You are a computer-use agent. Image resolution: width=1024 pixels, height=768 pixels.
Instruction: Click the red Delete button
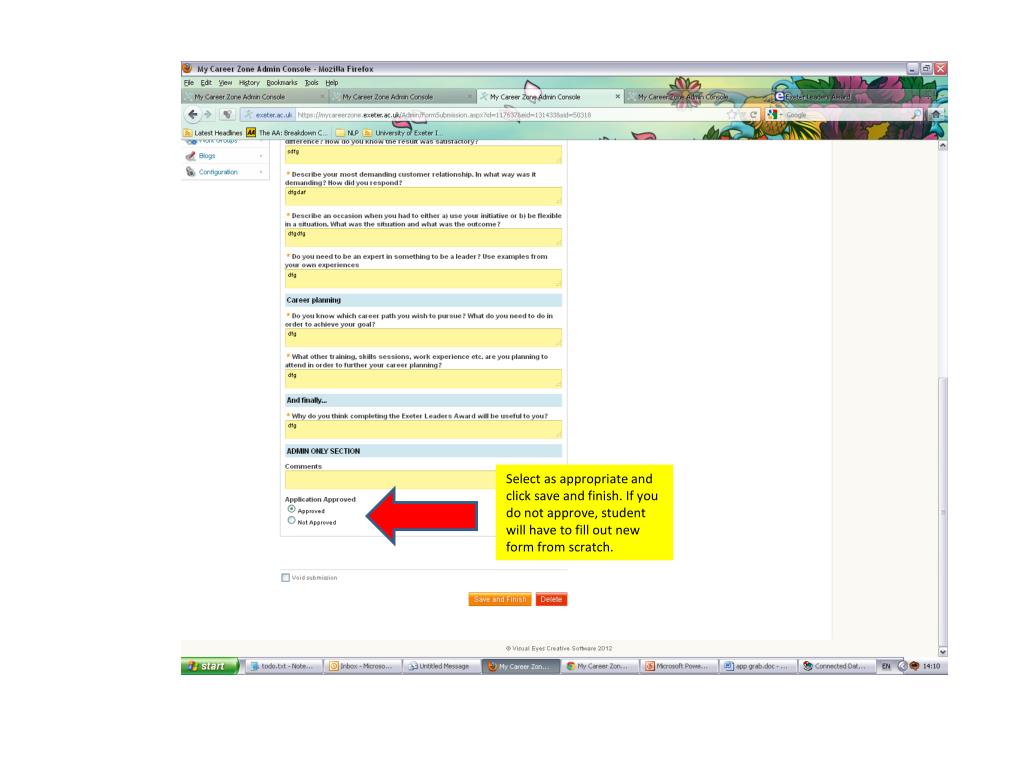551,599
